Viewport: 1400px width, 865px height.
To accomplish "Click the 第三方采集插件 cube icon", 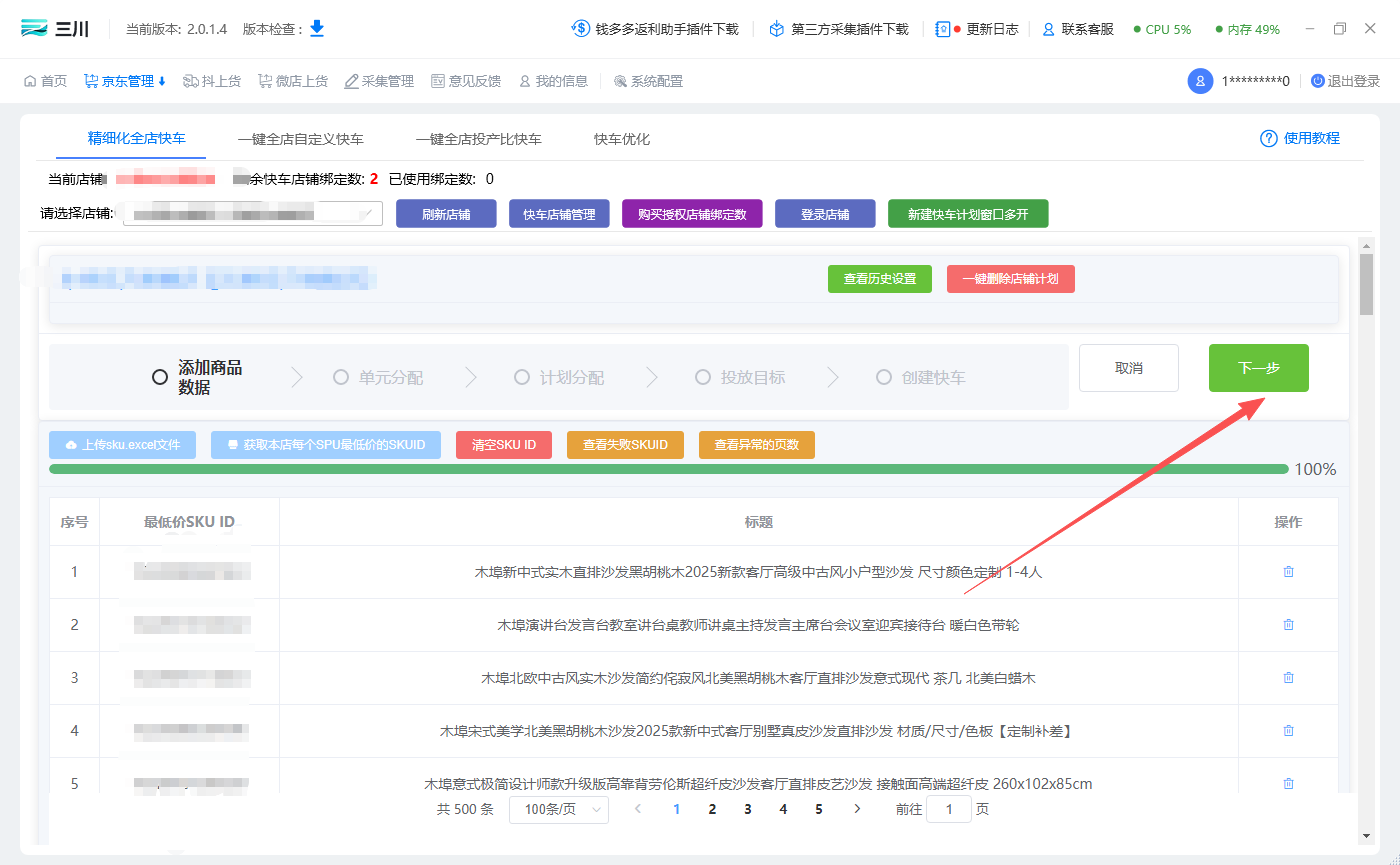I will pos(776,29).
